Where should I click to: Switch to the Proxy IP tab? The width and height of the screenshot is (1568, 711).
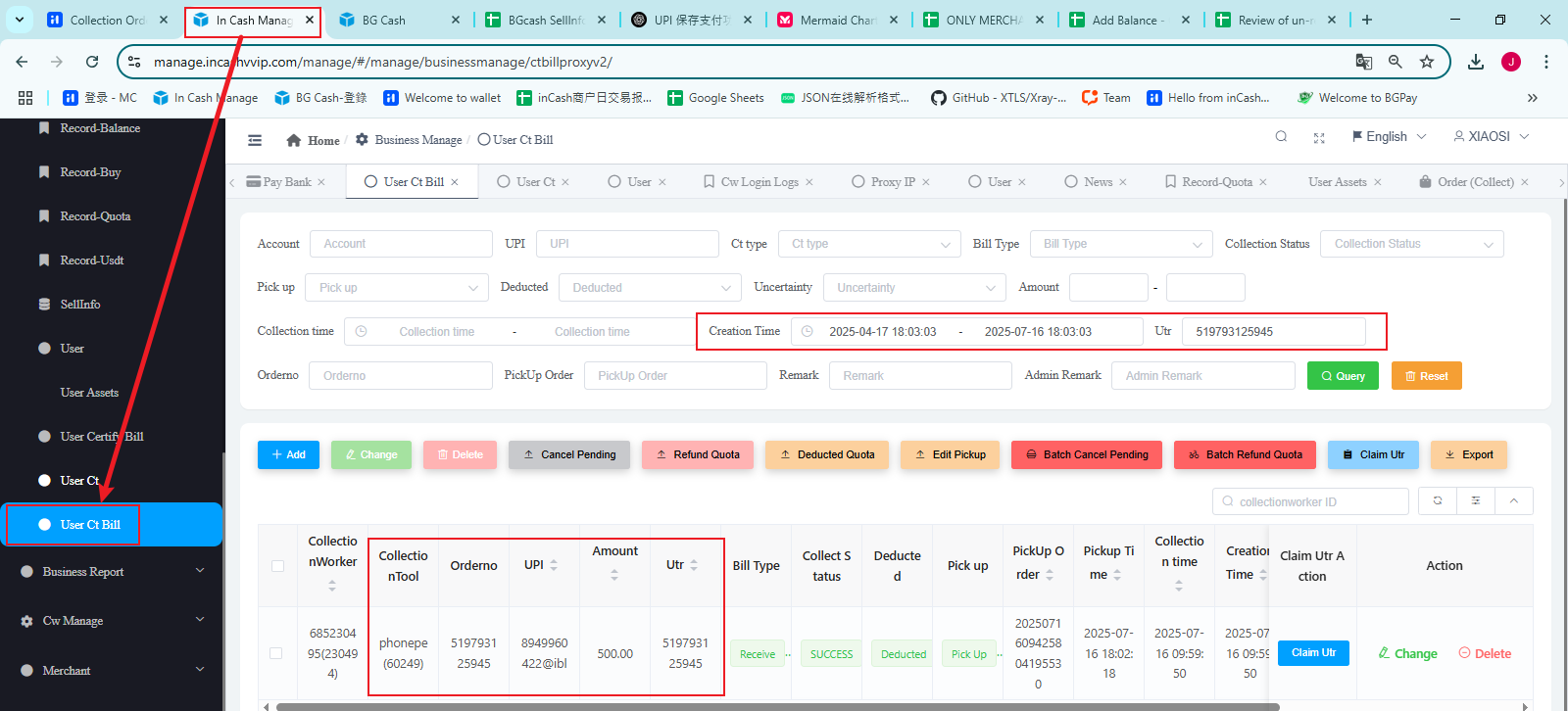[892, 182]
